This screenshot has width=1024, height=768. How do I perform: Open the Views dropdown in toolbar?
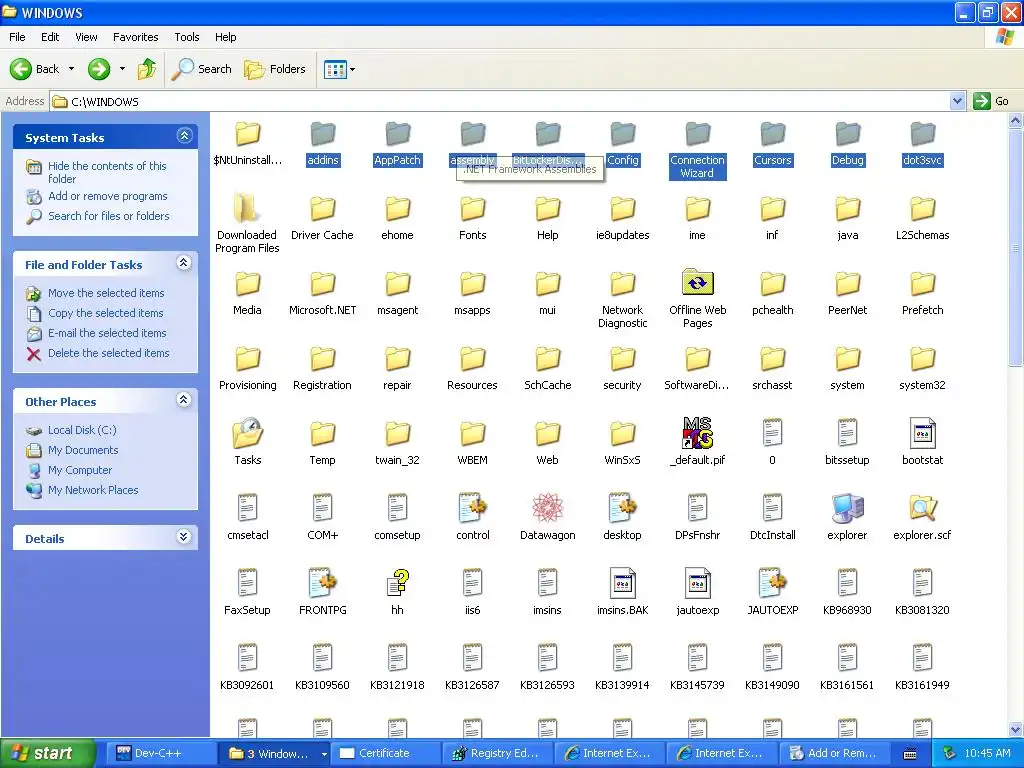tap(340, 69)
